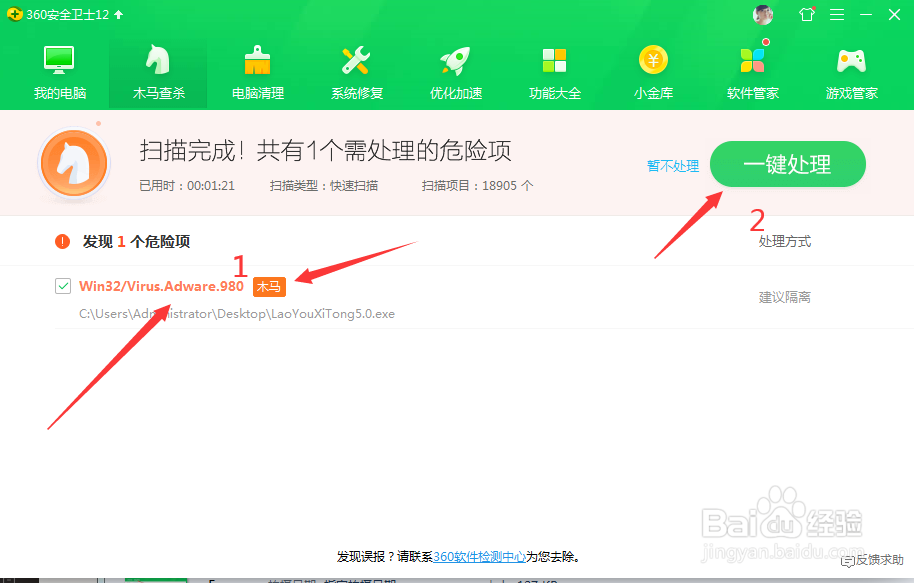The image size is (914, 583).
Task: Open the skin theme icon with notification dot
Action: click(807, 14)
